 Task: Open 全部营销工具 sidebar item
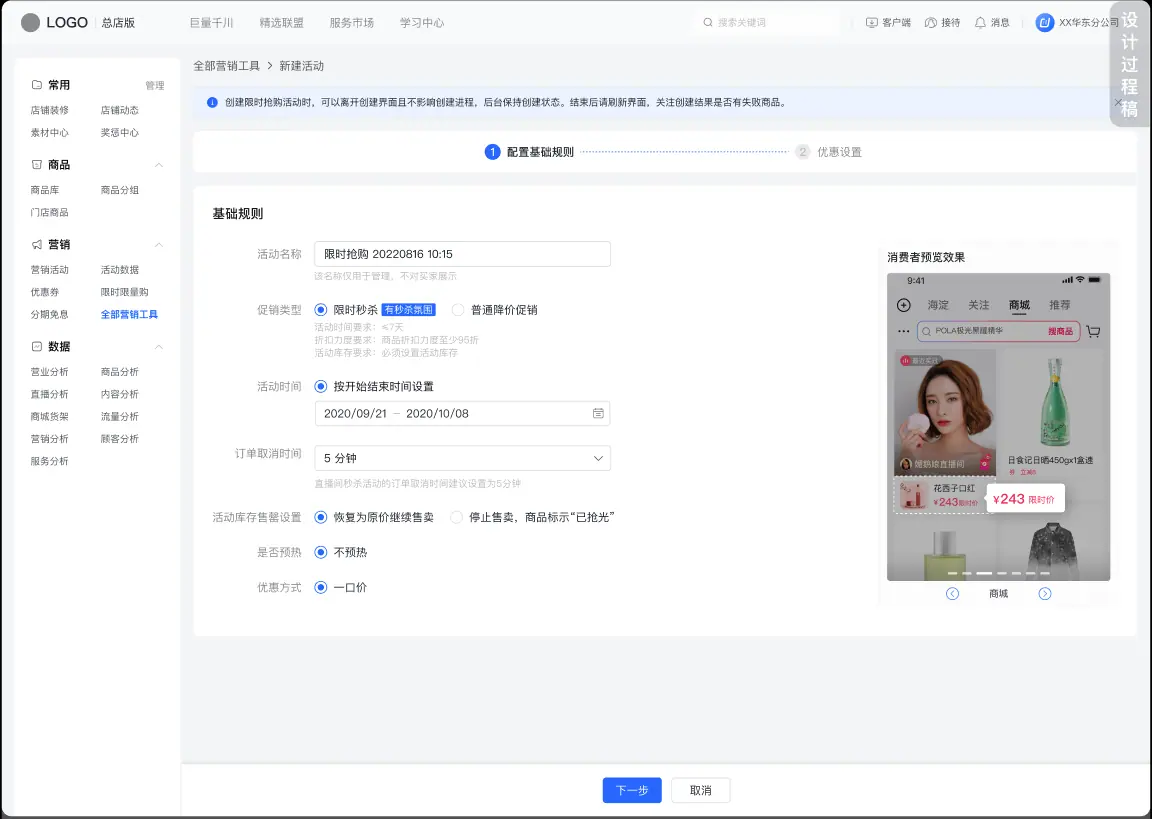(x=129, y=314)
